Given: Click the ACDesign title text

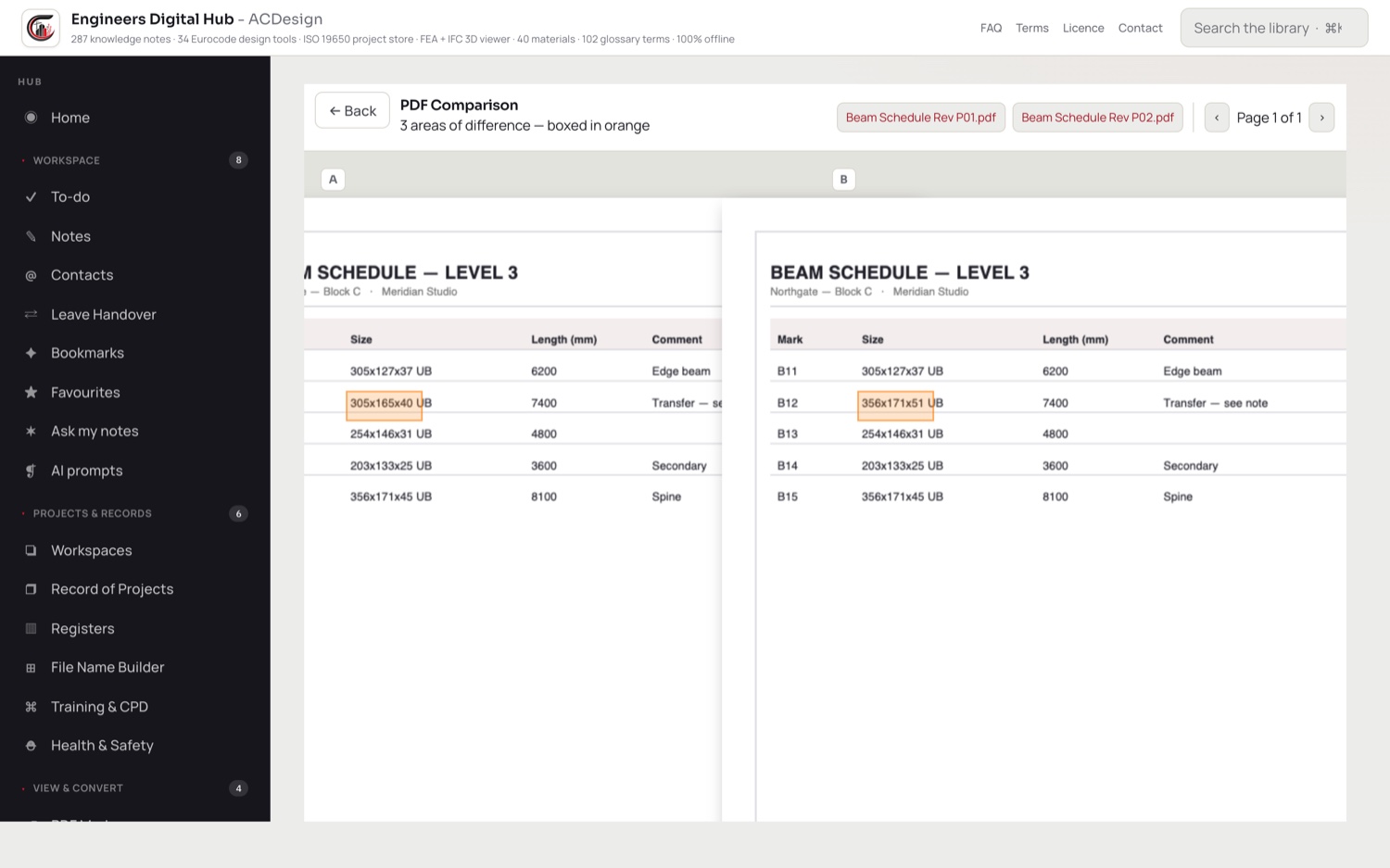Looking at the screenshot, I should pos(285,19).
